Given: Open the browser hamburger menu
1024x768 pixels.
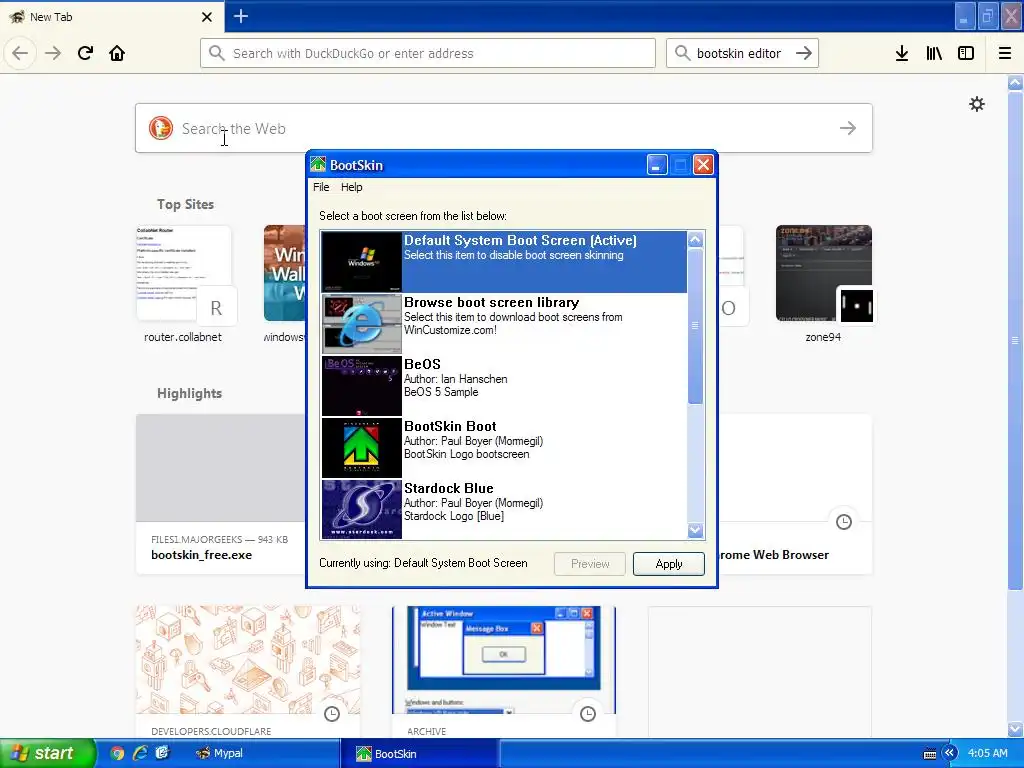Looking at the screenshot, I should tap(1005, 53).
